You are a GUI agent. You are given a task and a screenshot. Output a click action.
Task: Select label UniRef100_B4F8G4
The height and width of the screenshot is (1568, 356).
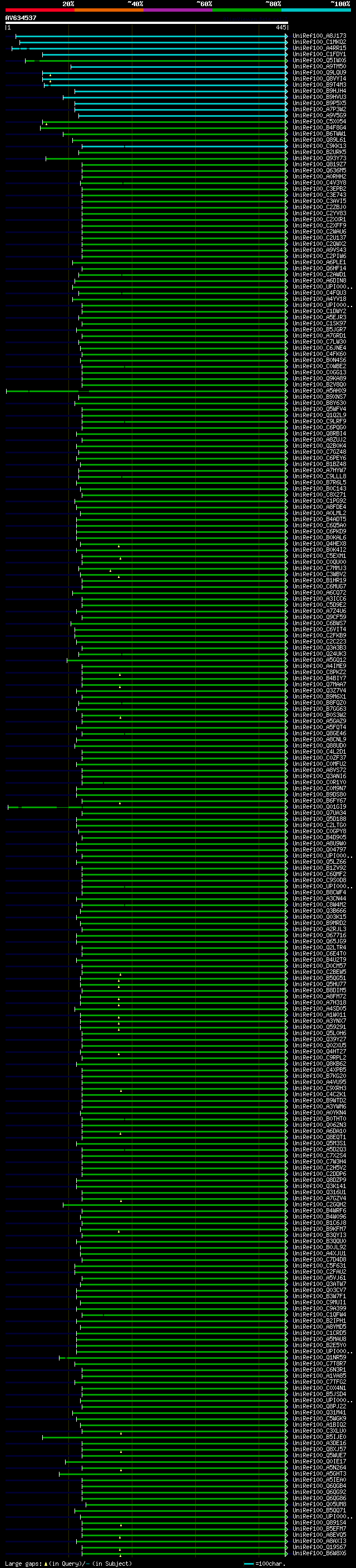point(319,127)
